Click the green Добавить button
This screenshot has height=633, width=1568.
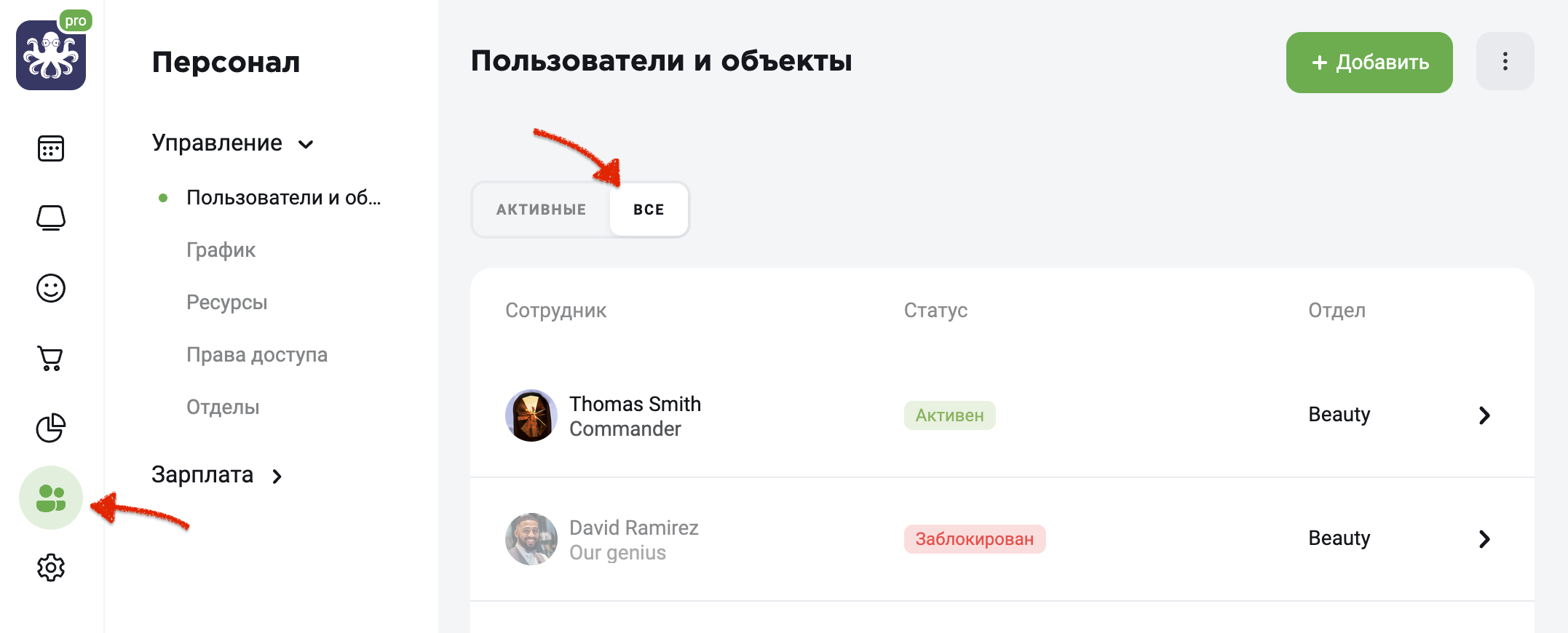point(1369,63)
